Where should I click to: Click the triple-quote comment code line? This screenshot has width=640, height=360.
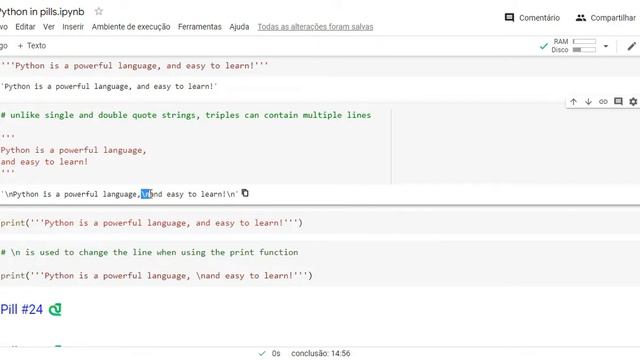[x=186, y=115]
